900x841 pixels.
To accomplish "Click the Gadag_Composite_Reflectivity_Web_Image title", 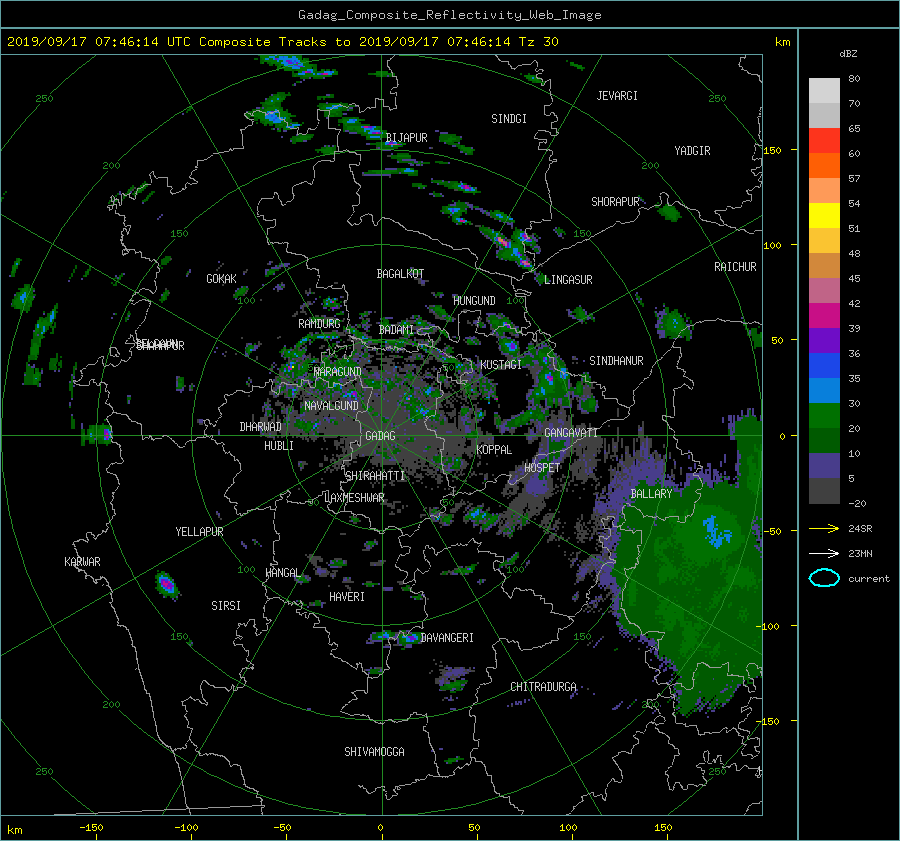I will point(449,15).
